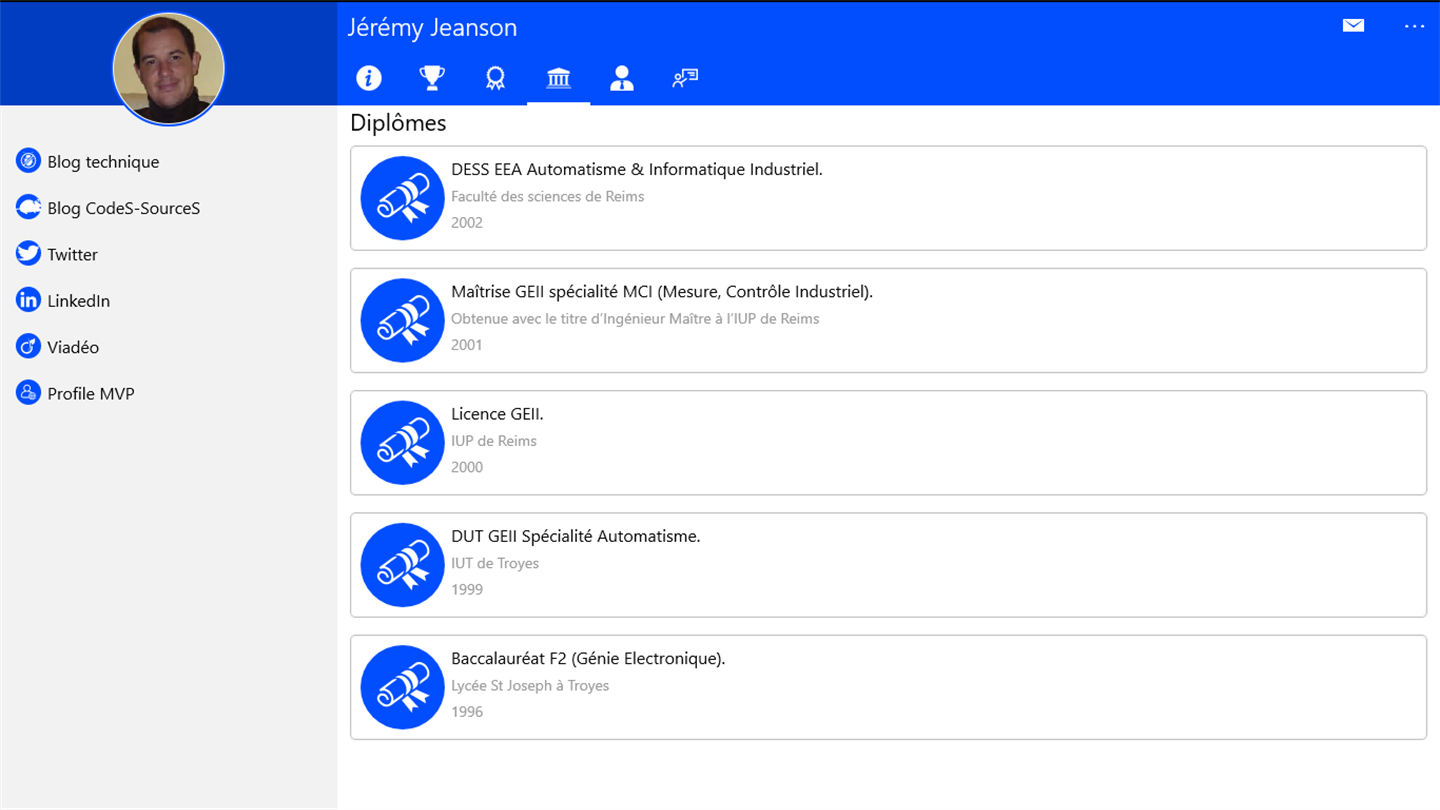Switch to the person profile tab
The height and width of the screenshot is (810, 1440).
[621, 78]
